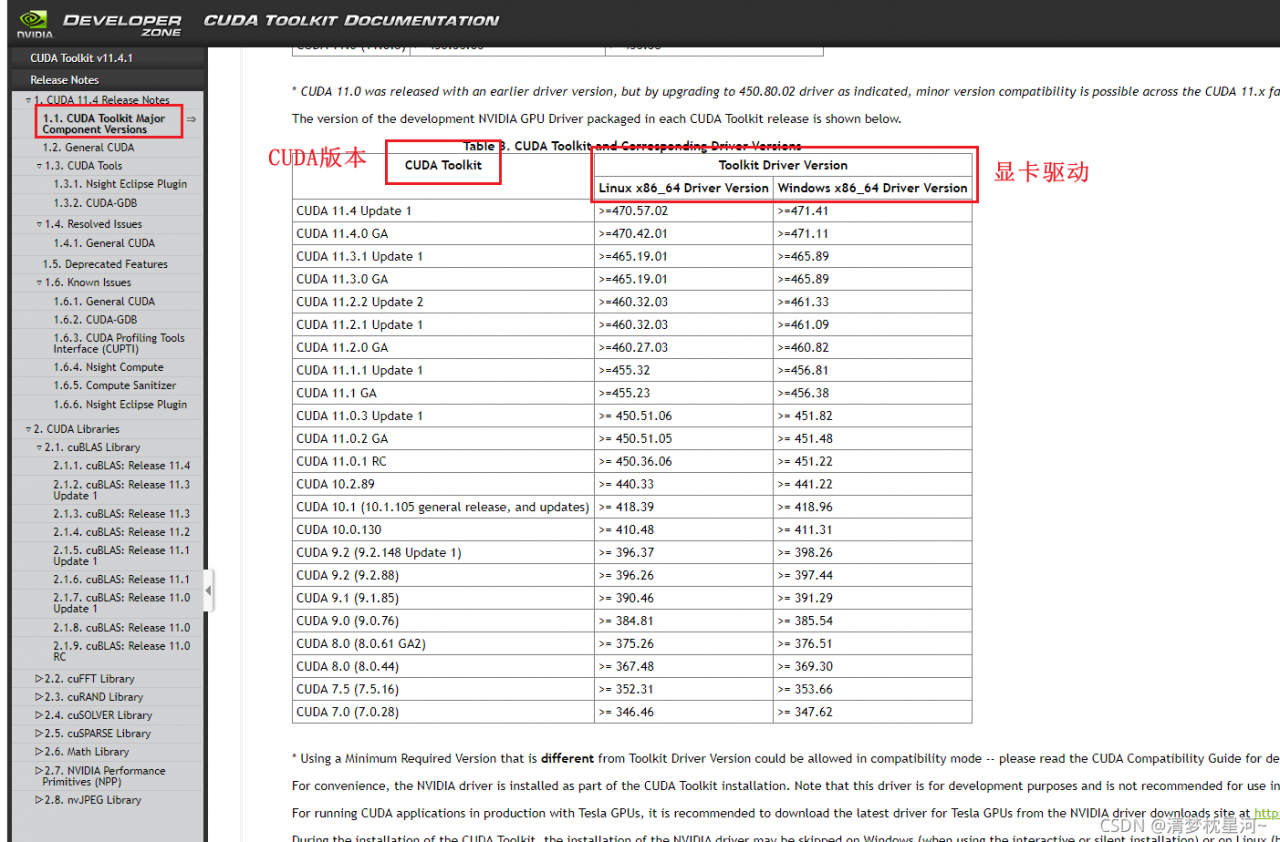Click the Linux x86_64 Driver Version header

(x=684, y=188)
